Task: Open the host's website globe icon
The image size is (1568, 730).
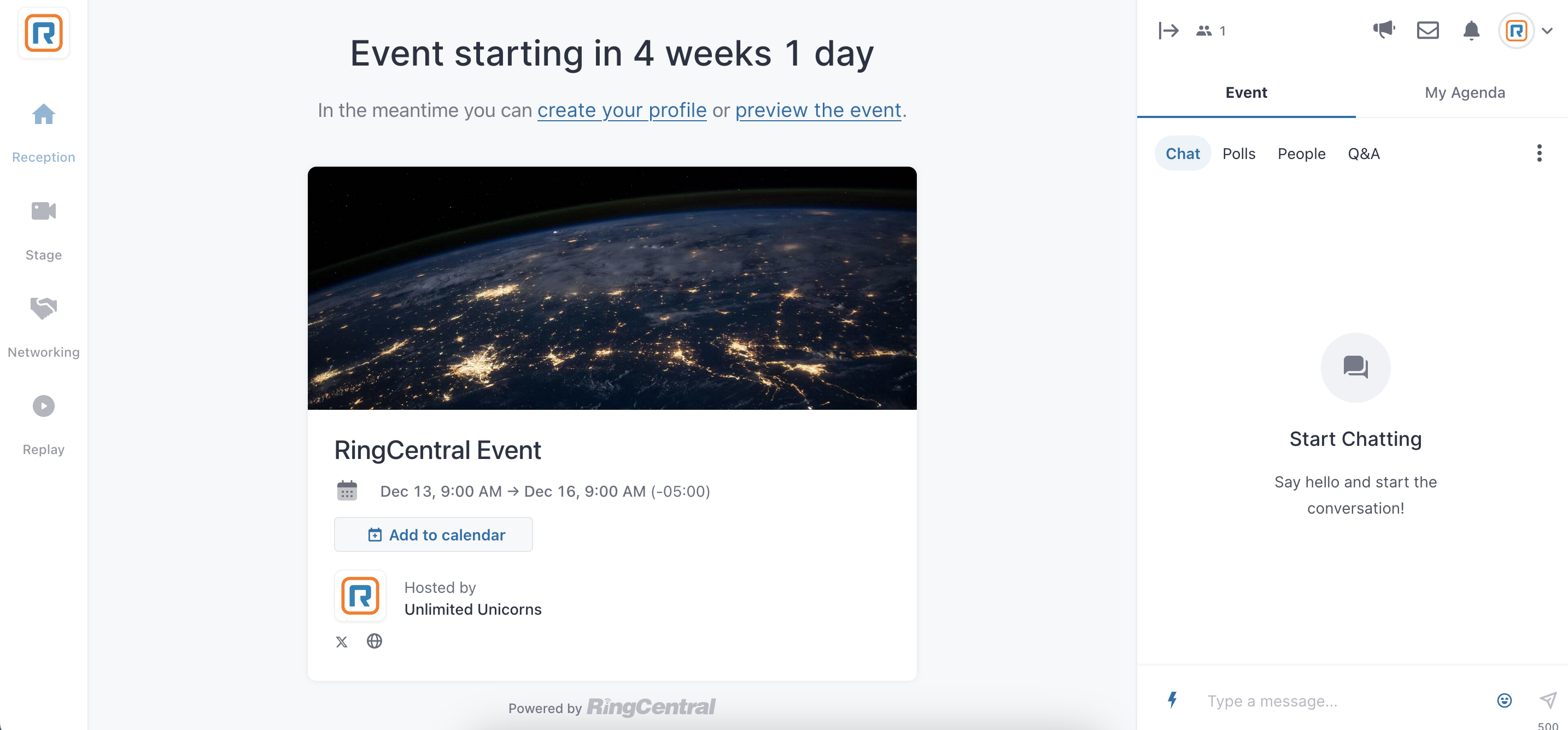Action: tap(374, 641)
